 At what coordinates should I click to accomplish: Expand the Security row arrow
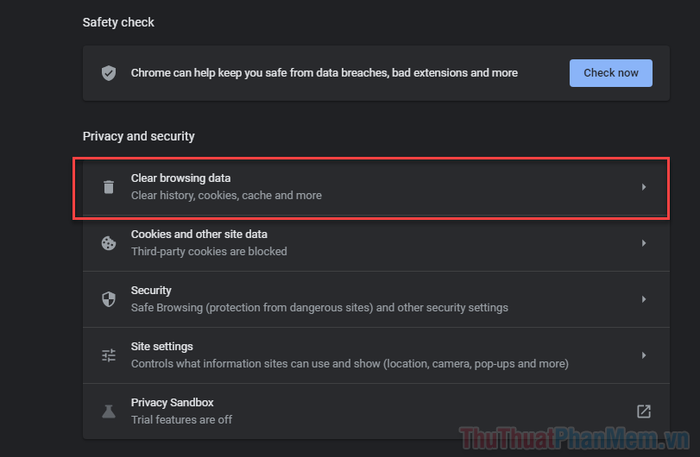[643, 299]
